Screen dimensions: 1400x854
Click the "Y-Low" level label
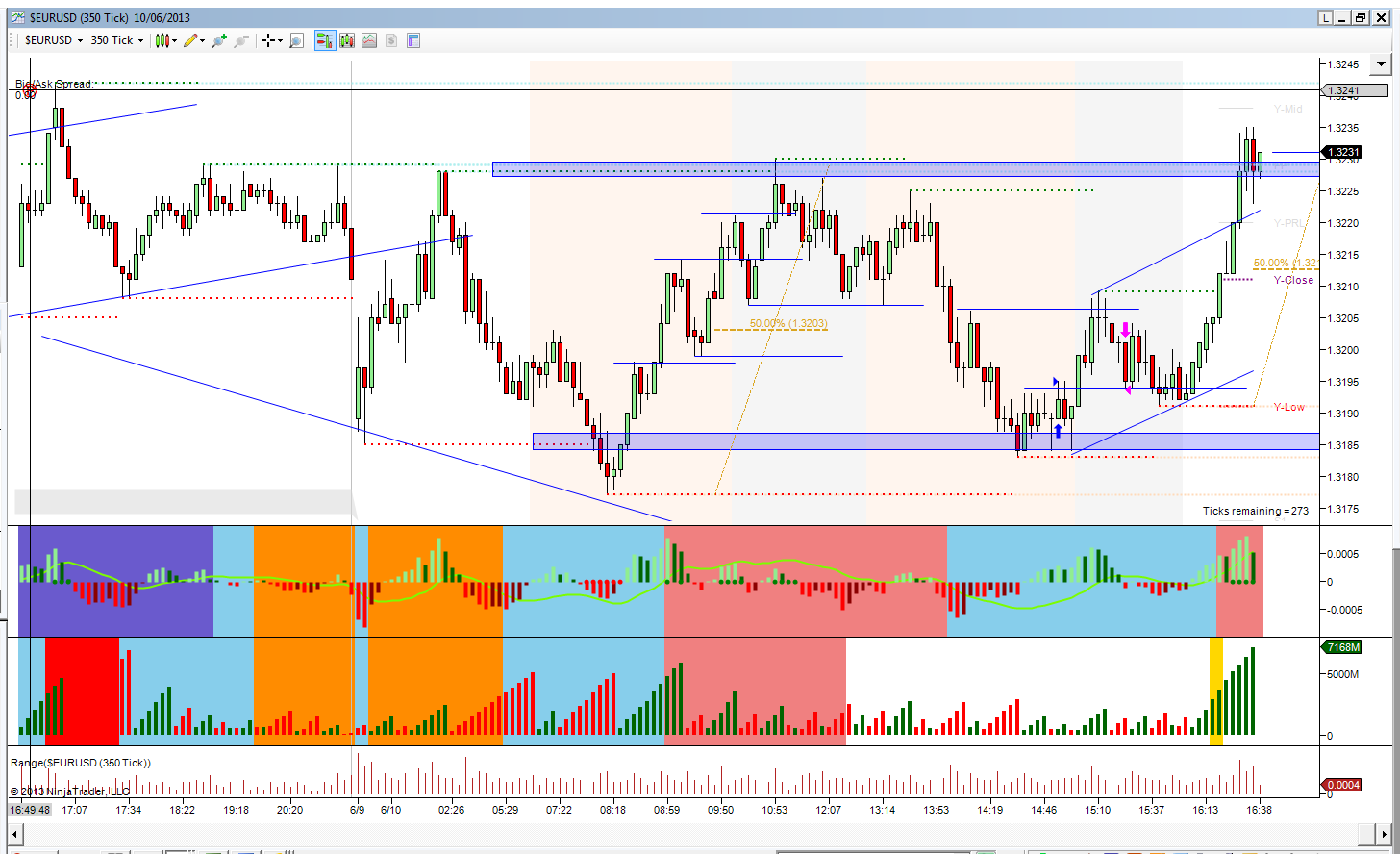1289,407
